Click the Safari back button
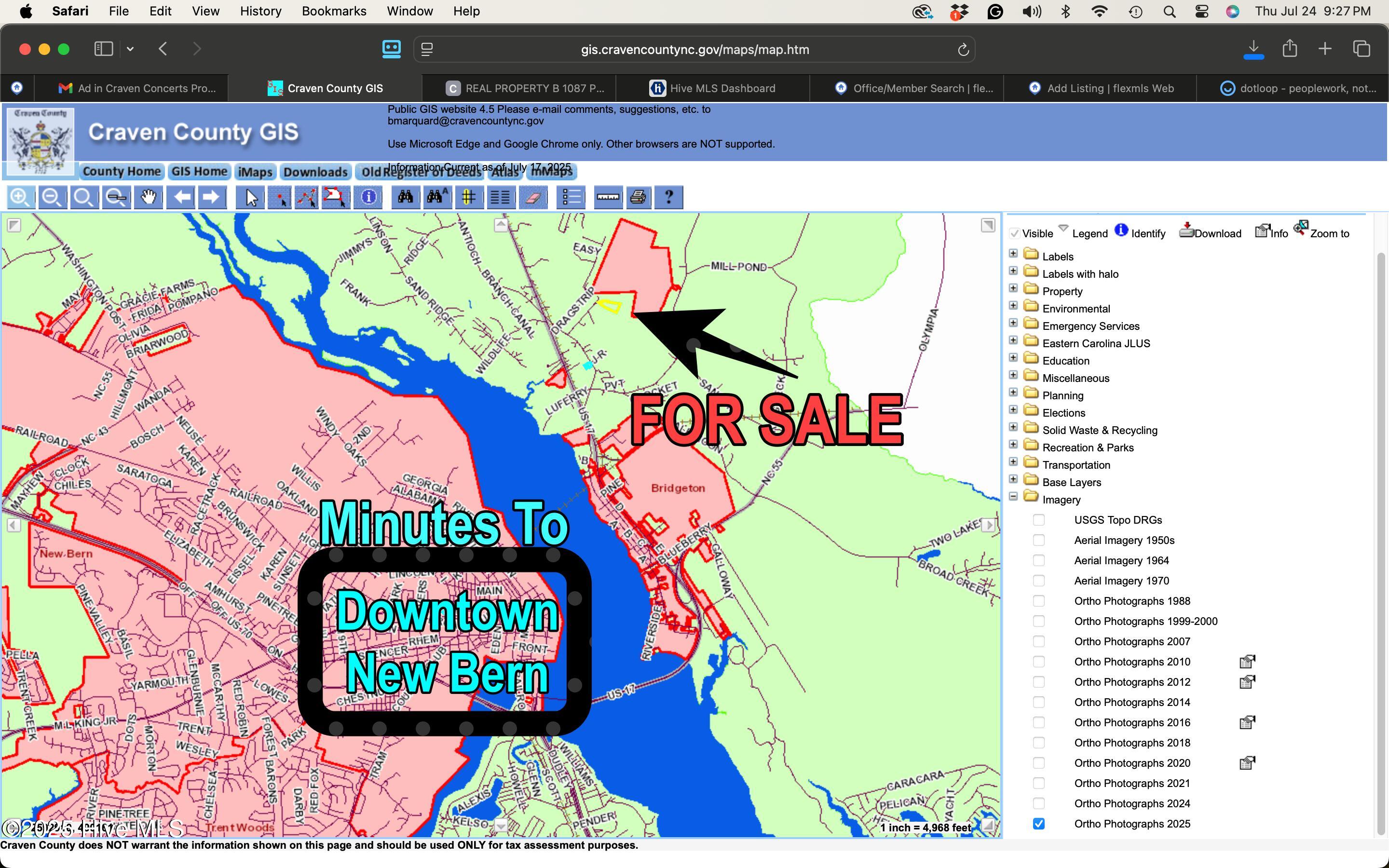This screenshot has width=1389, height=868. click(163, 49)
